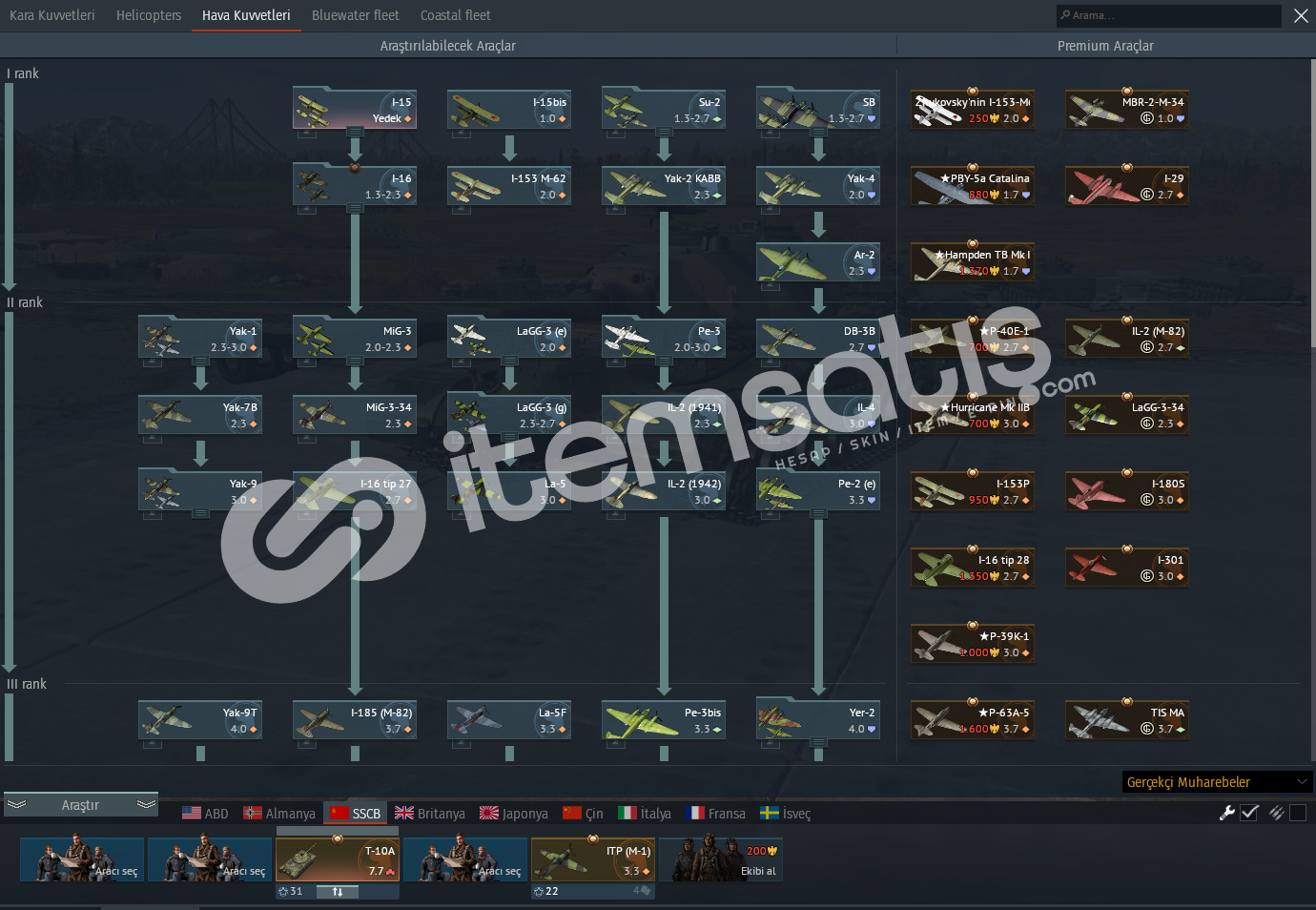Expand the Pe-3 vehicle group
This screenshot has height=910, width=1316.
664,362
